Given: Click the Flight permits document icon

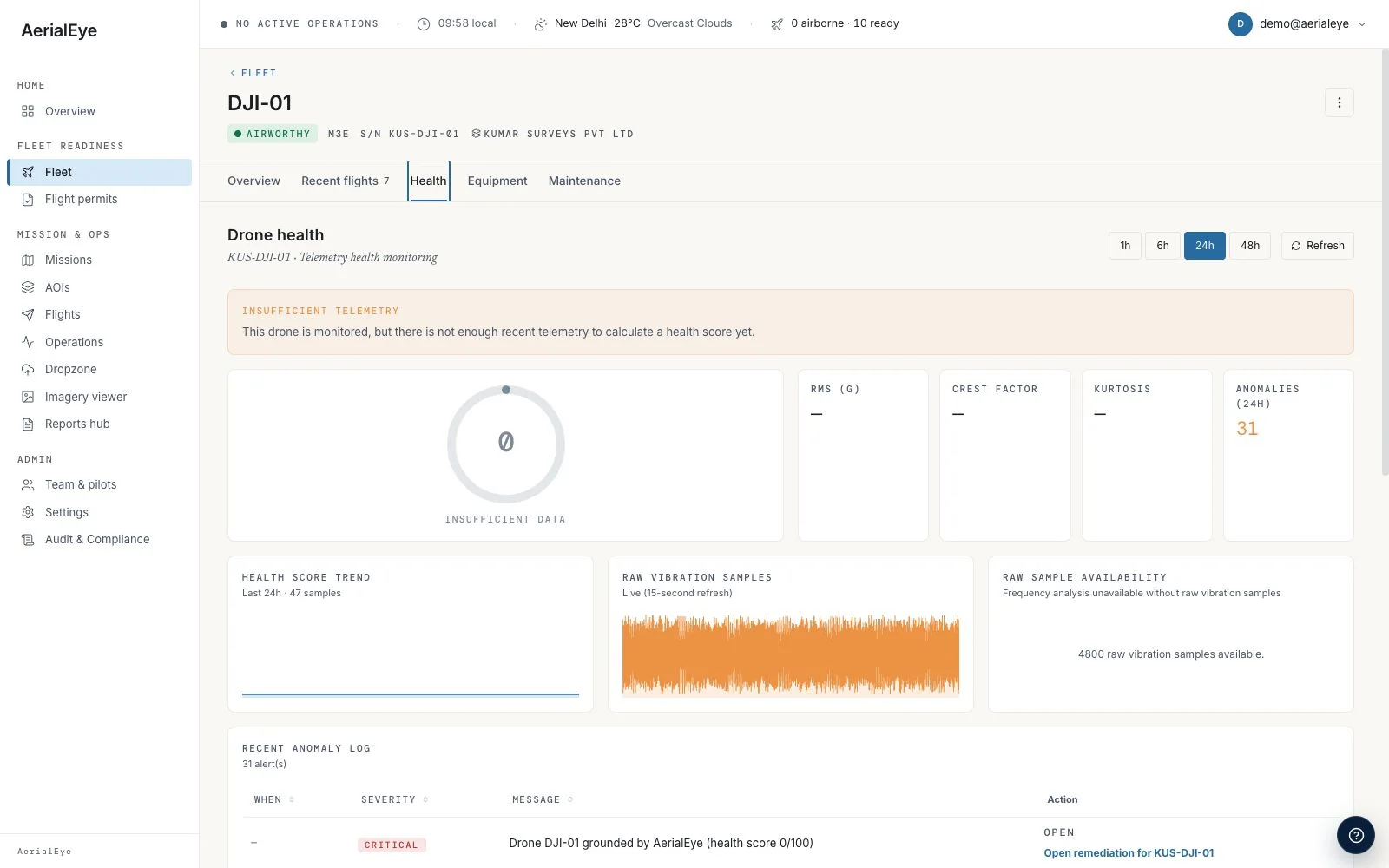Looking at the screenshot, I should click(28, 199).
